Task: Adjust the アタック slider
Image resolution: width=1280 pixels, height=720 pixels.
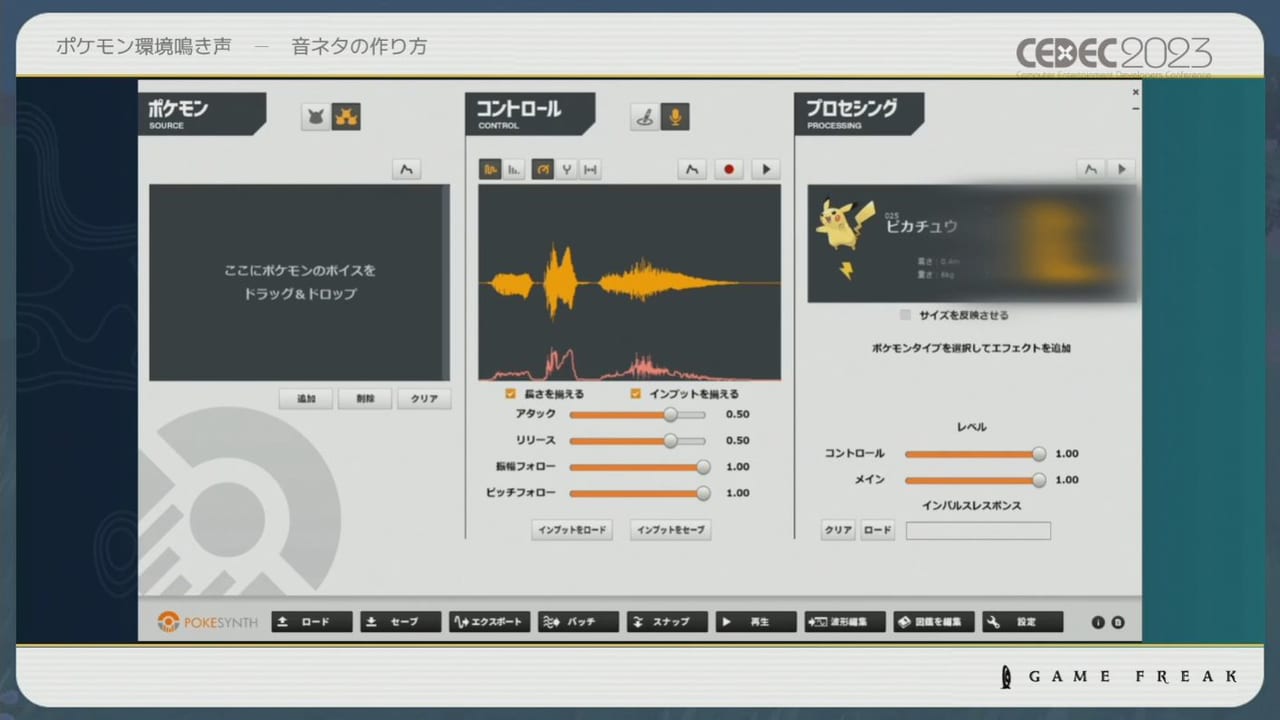Action: tap(637, 414)
